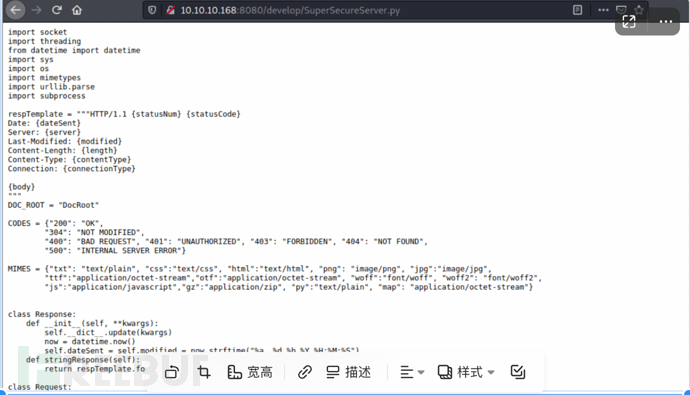Expand image to fullscreen view
The width and height of the screenshot is (690, 395).
point(629,21)
